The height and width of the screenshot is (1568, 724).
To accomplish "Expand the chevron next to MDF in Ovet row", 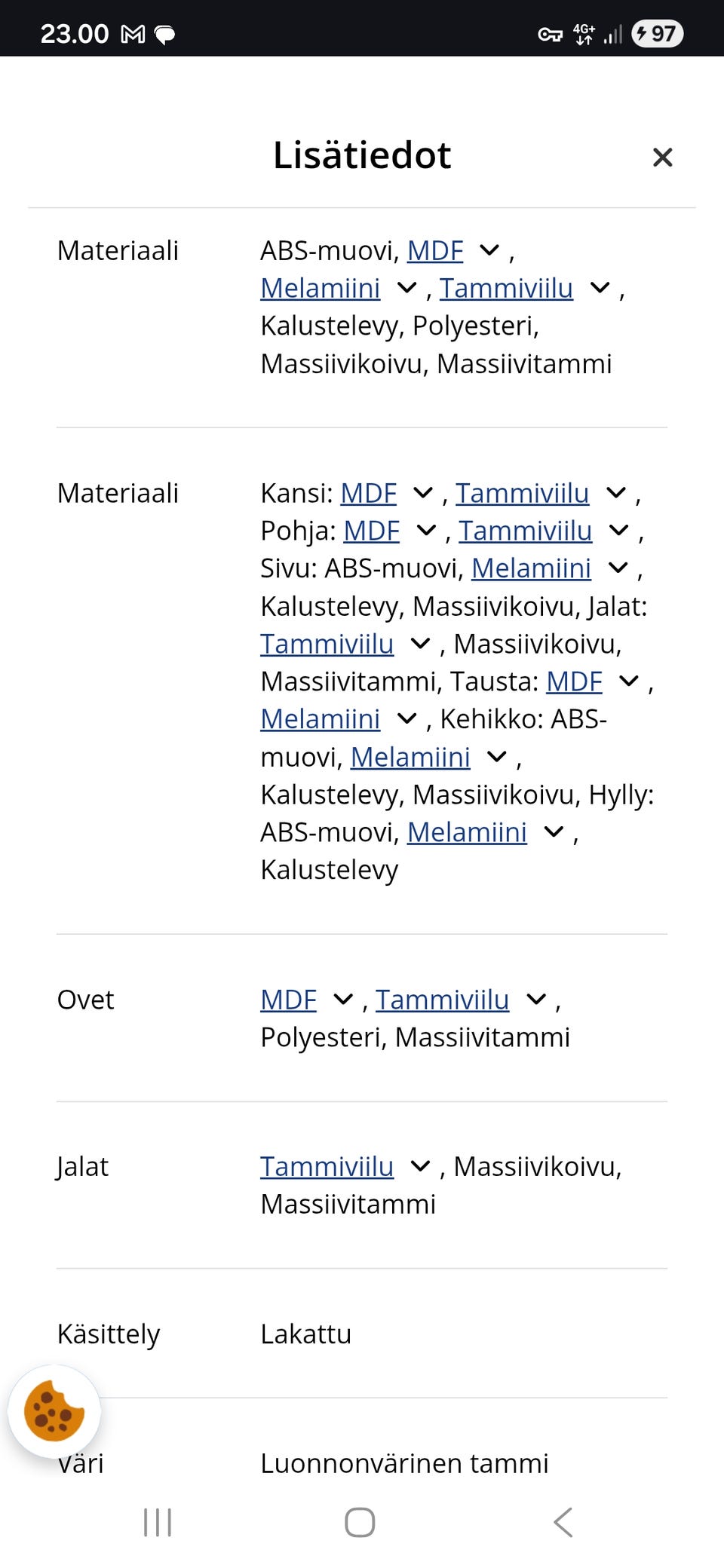I will tap(343, 999).
